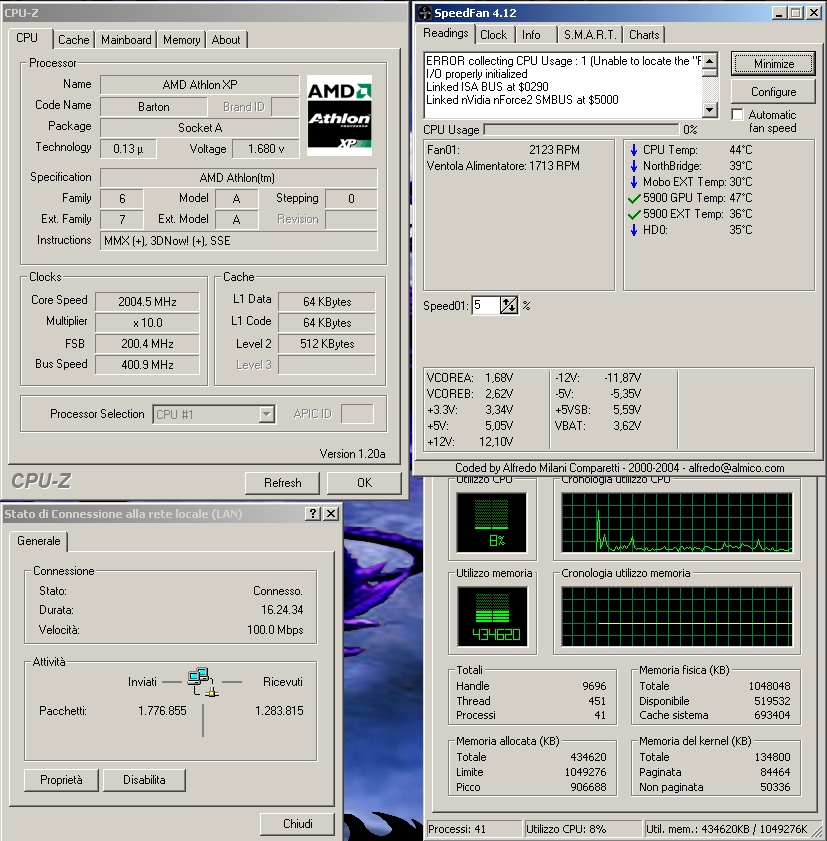
Task: Click the VBAT 3,62V reading
Action: [x=598, y=426]
